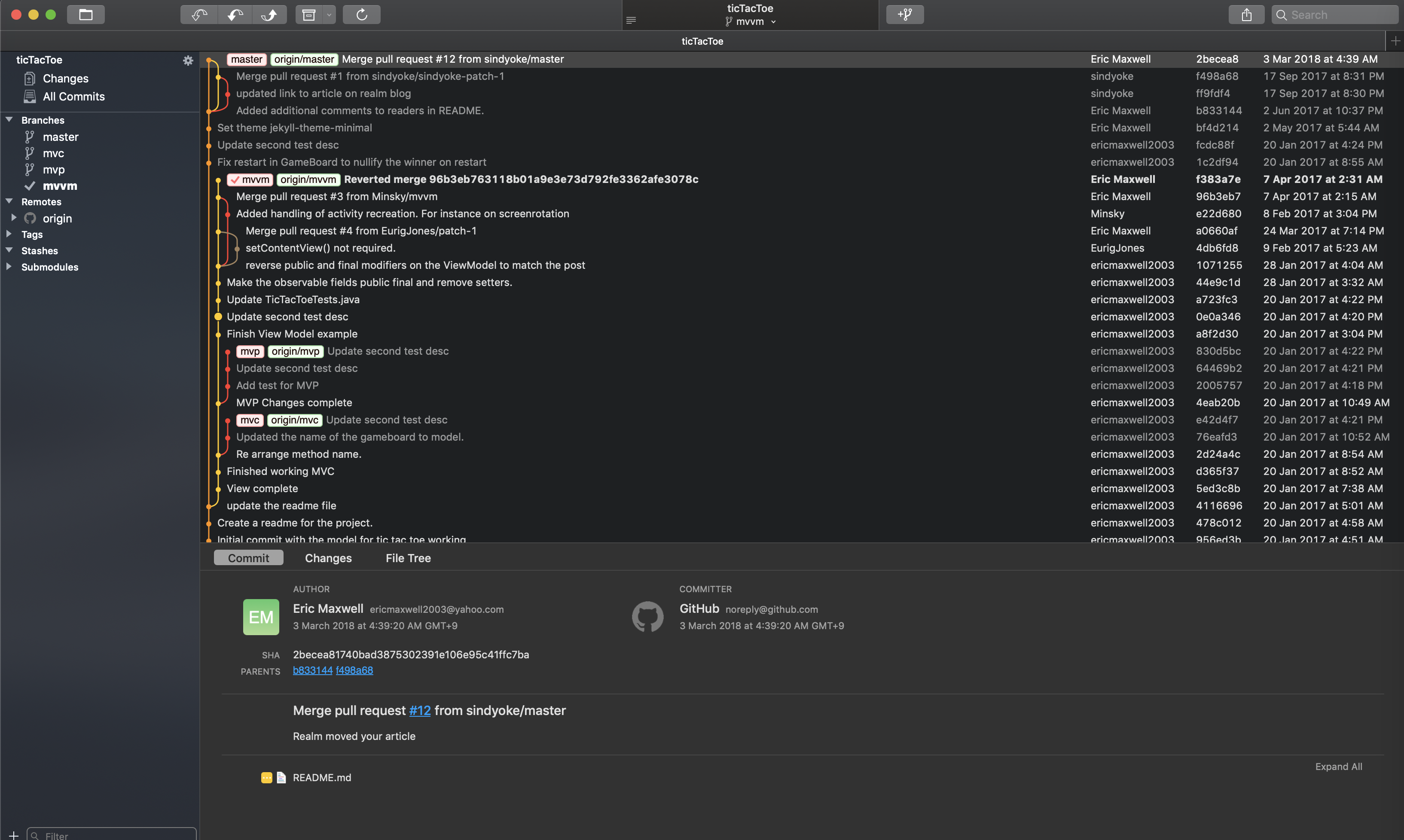
Task: Open the ticTacToe repository gear settings
Action: point(188,60)
